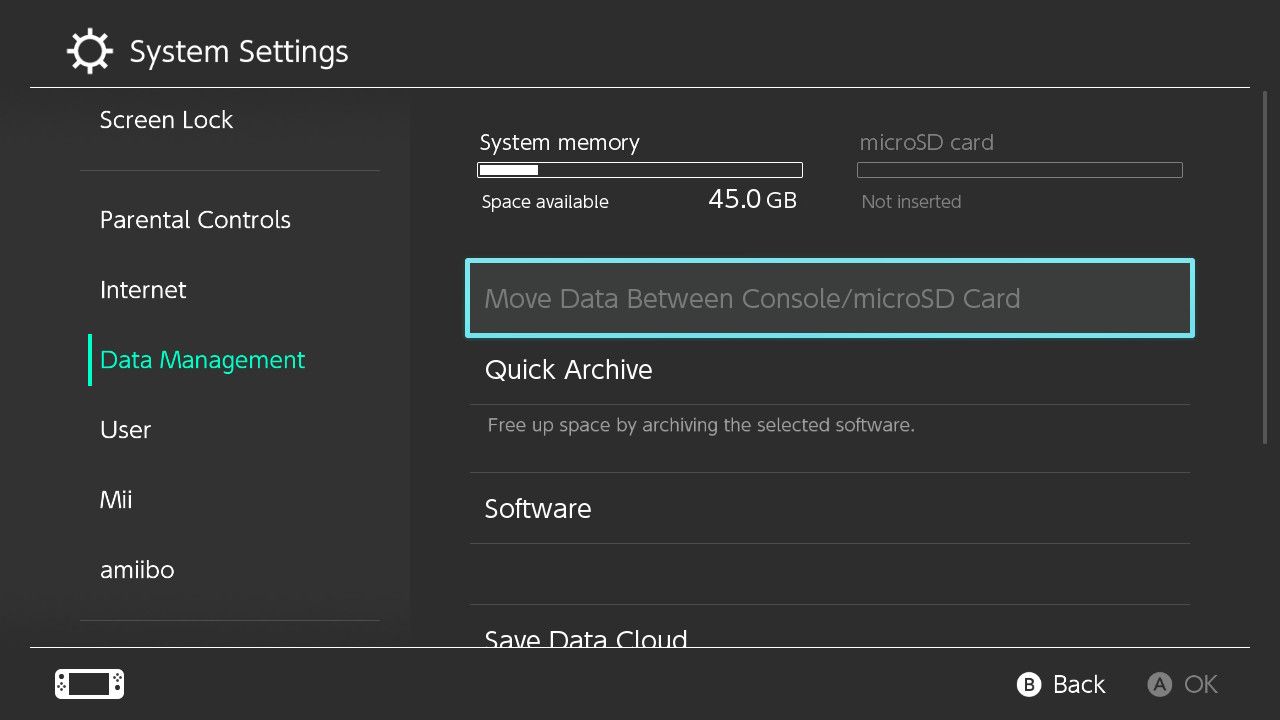The image size is (1280, 720).
Task: Click the 45.0 GB space available text
Action: pos(752,199)
